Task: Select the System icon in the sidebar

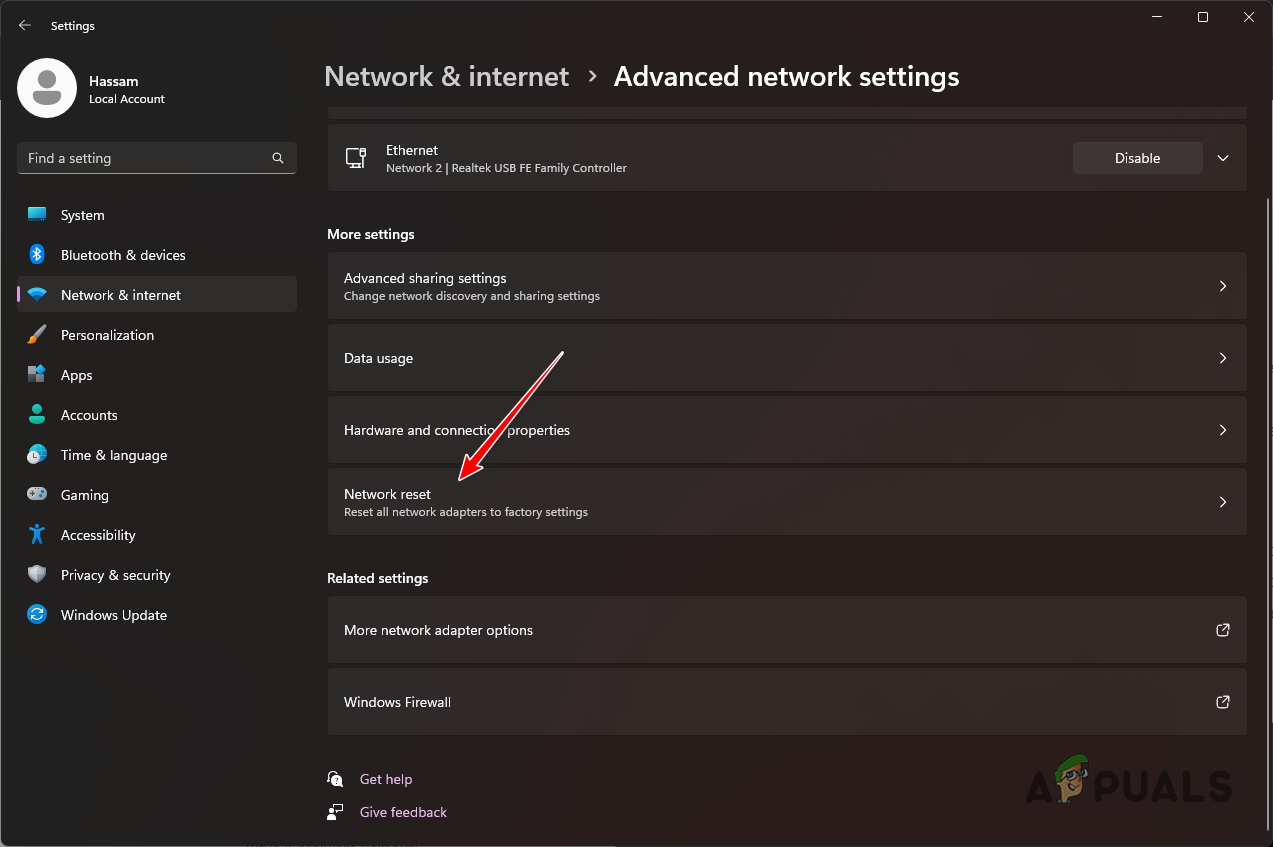Action: [x=36, y=214]
